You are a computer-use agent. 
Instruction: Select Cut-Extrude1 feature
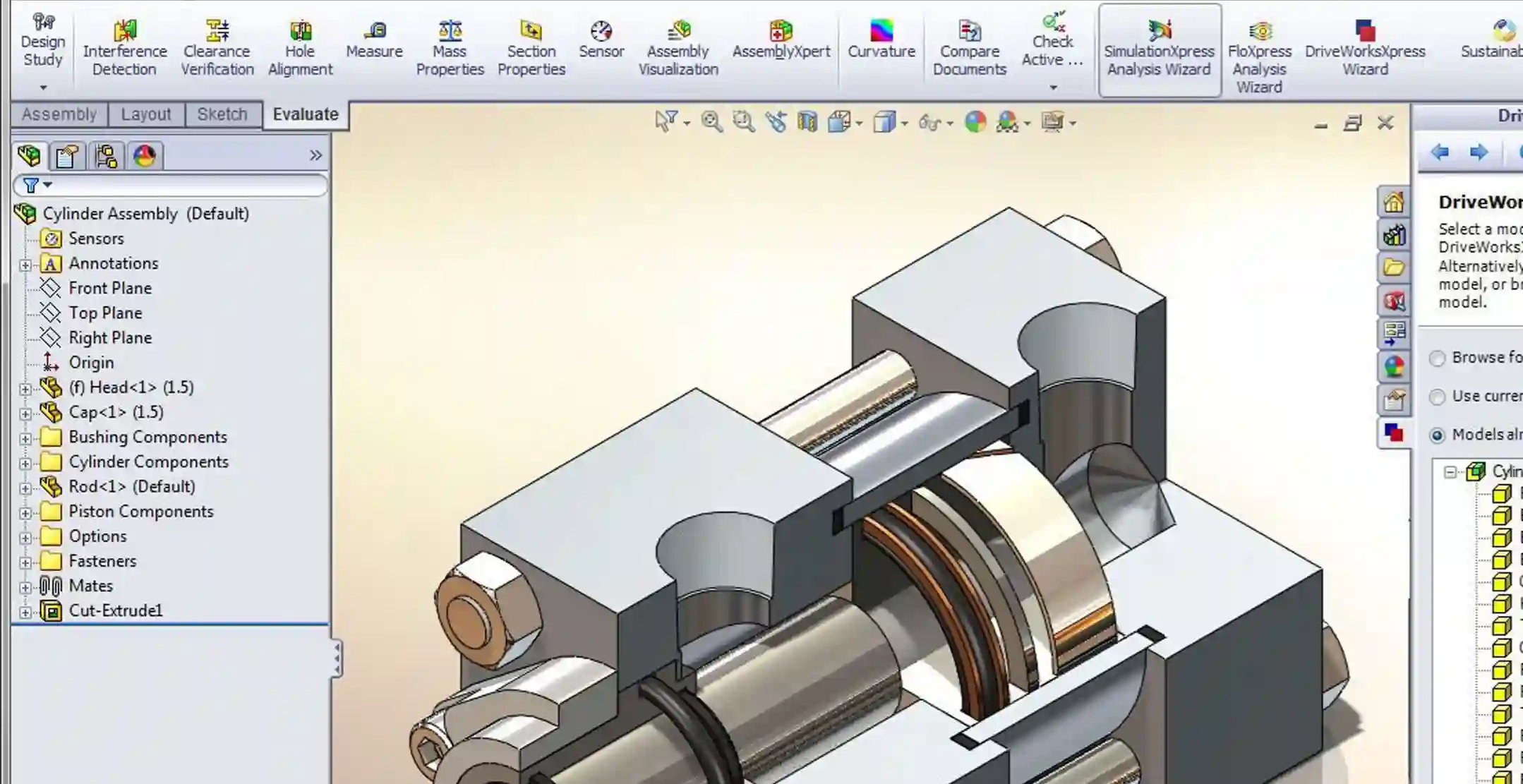(x=116, y=610)
